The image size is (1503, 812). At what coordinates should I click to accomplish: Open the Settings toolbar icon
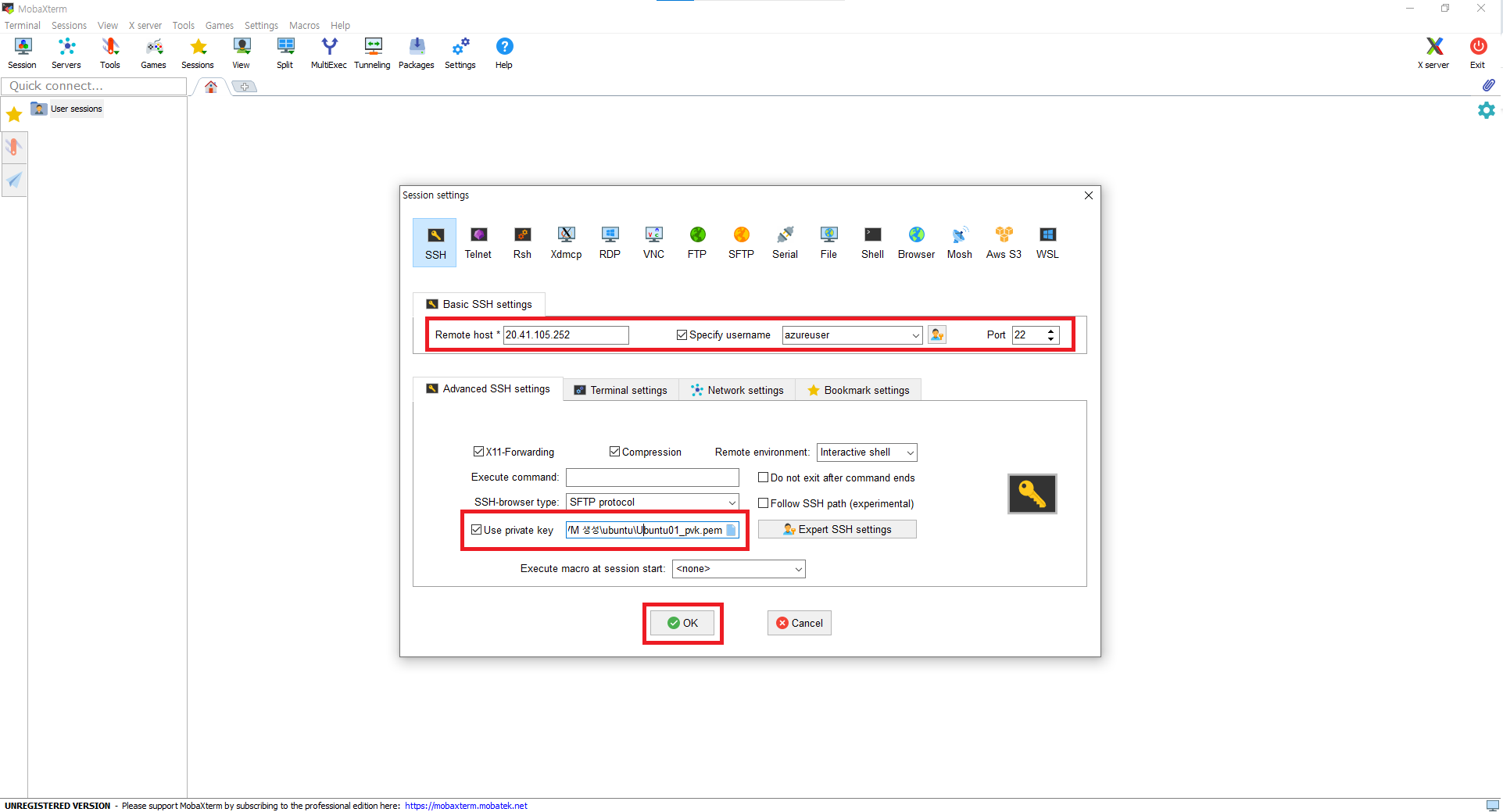[460, 53]
